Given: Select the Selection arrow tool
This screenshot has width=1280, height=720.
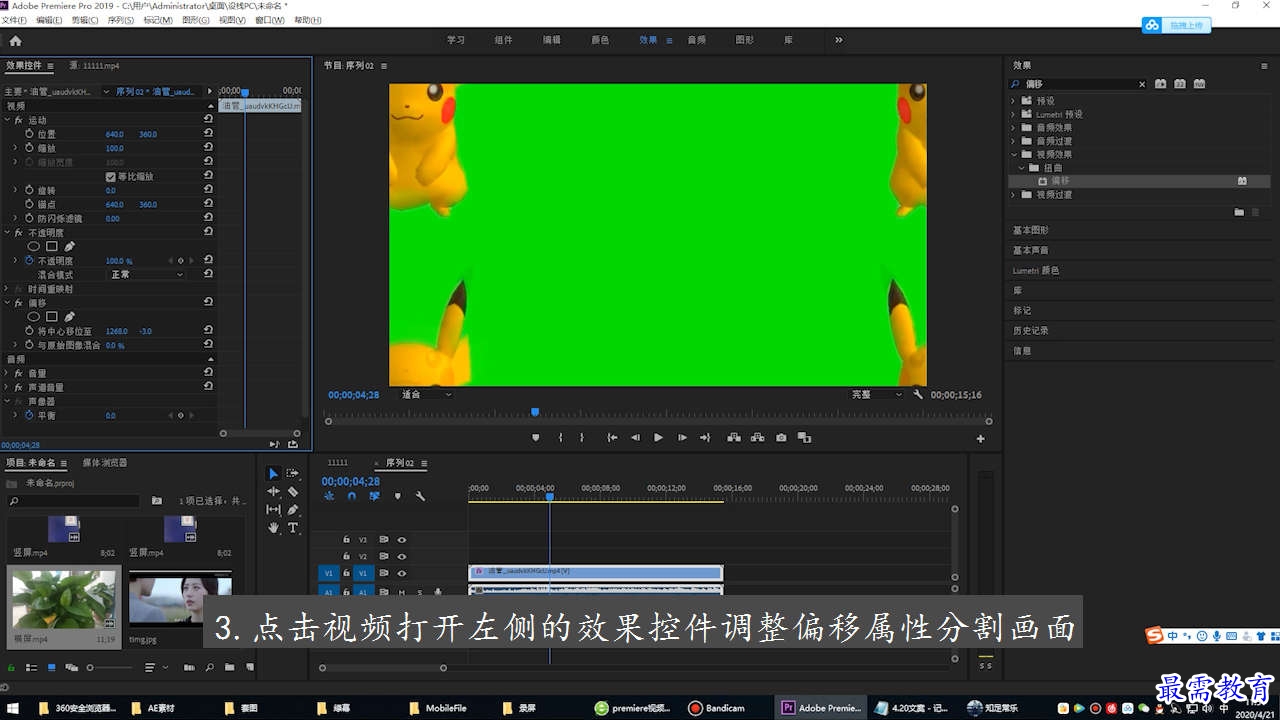Looking at the screenshot, I should [273, 473].
